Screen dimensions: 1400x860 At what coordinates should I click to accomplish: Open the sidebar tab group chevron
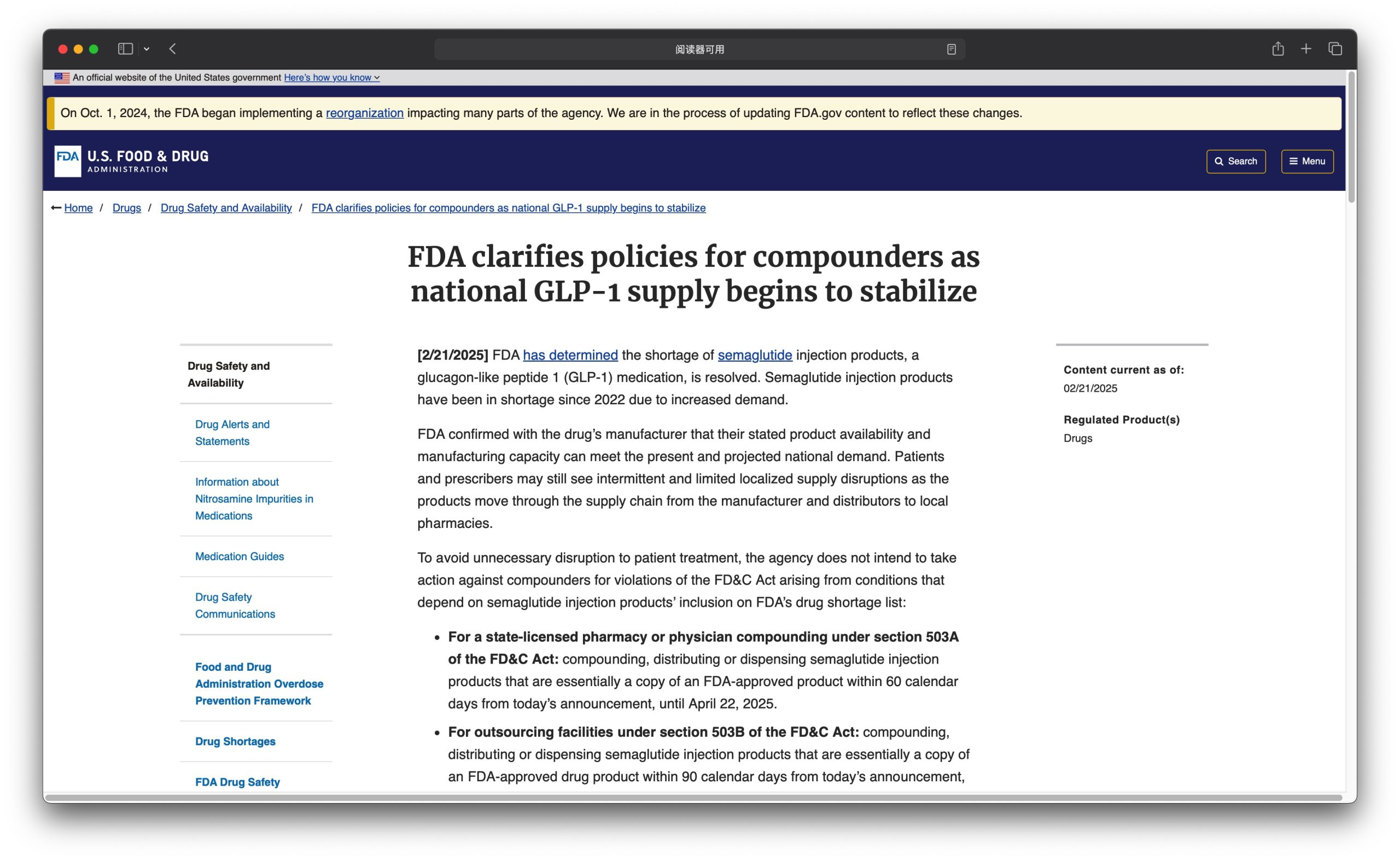147,48
